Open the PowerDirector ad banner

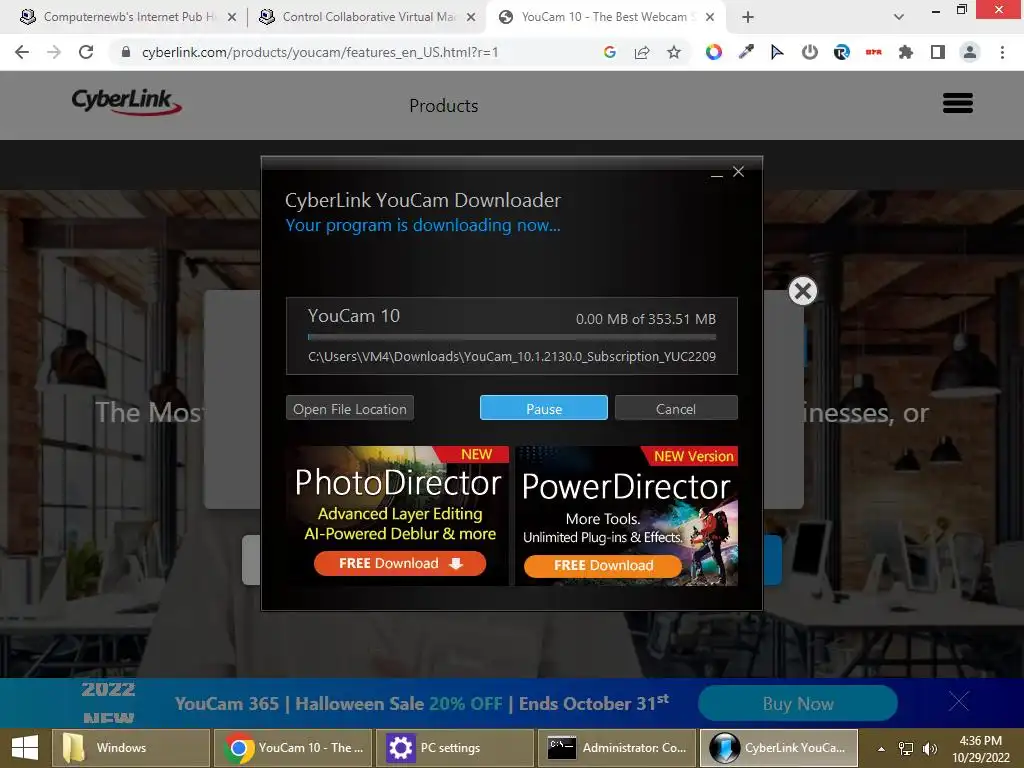626,515
